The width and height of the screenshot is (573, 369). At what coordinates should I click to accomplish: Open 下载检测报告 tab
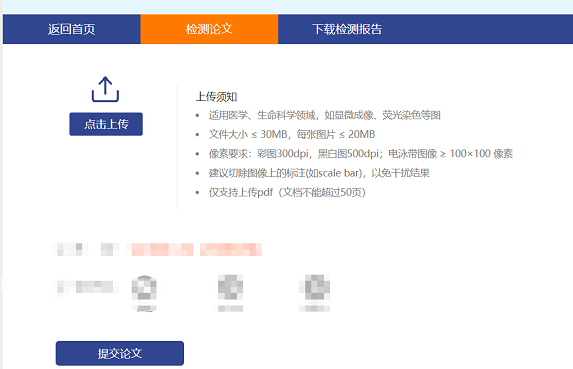(x=347, y=29)
